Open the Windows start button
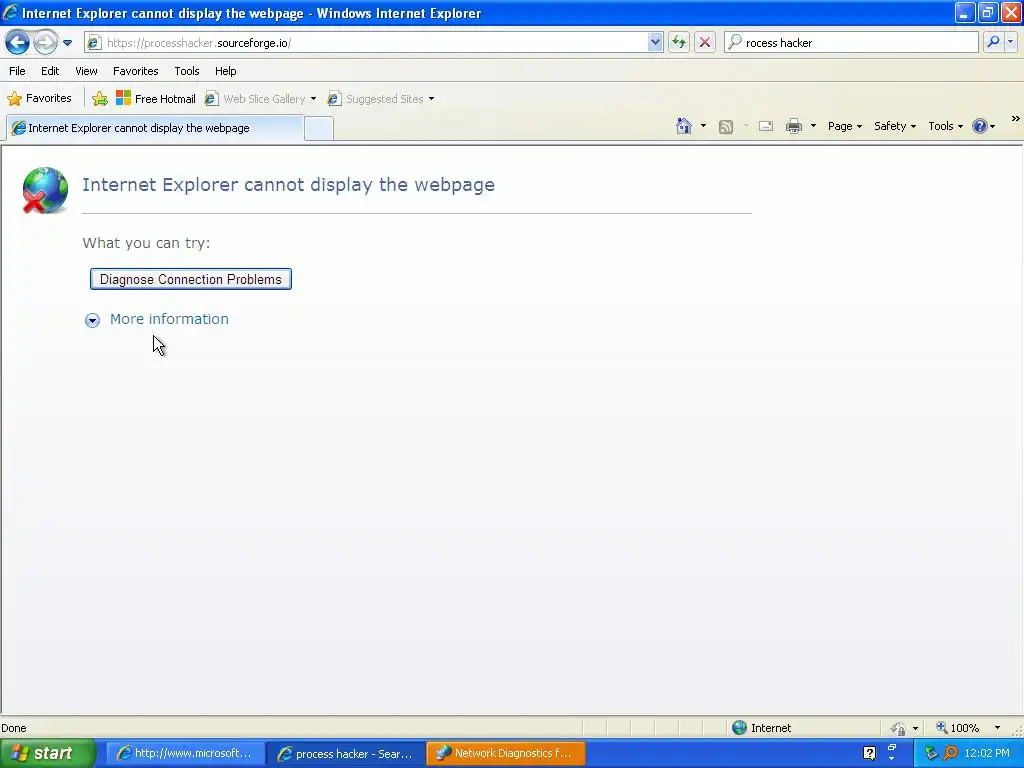The width and height of the screenshot is (1024, 768). pos(47,754)
